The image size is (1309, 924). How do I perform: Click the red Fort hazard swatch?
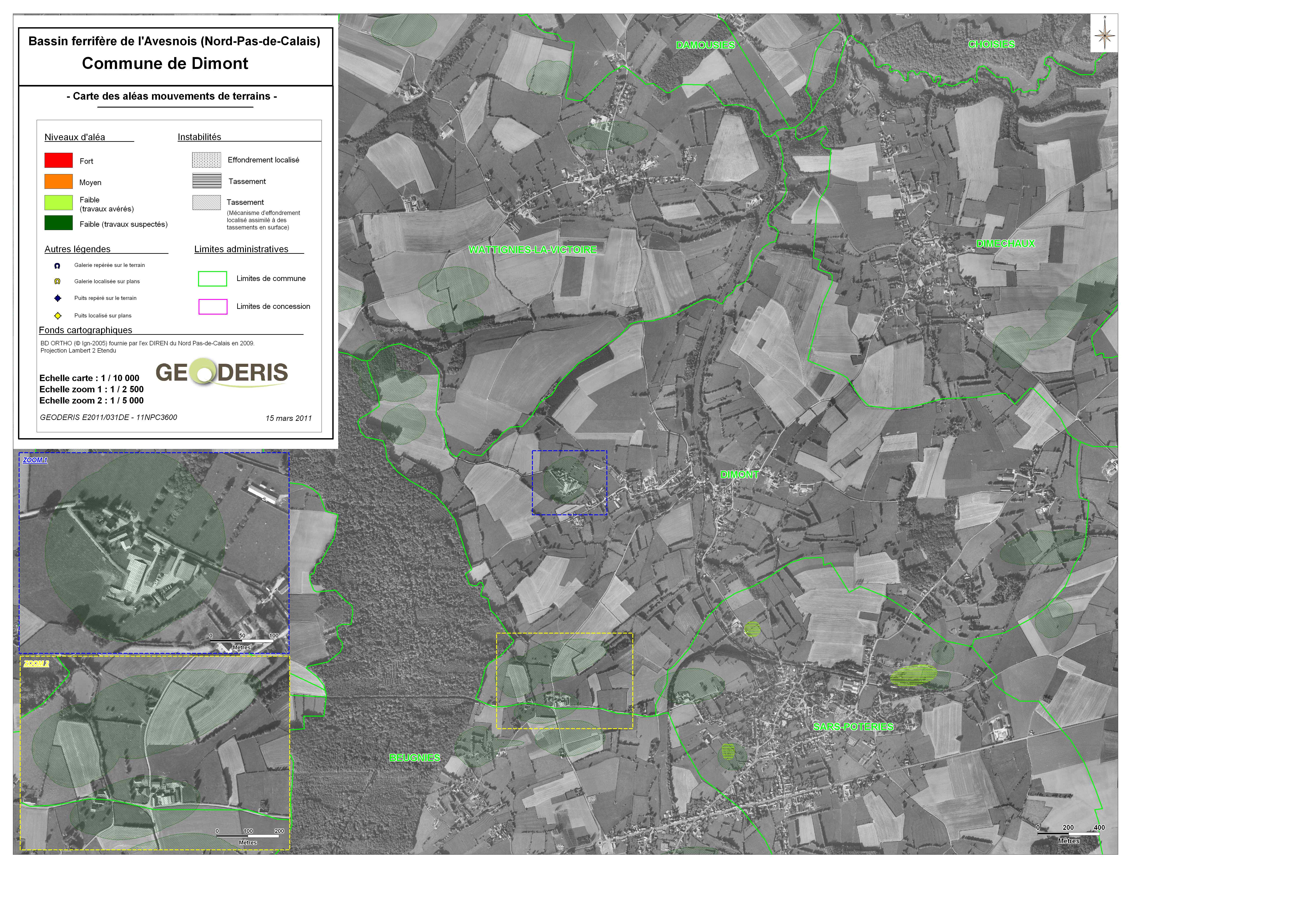point(59,160)
